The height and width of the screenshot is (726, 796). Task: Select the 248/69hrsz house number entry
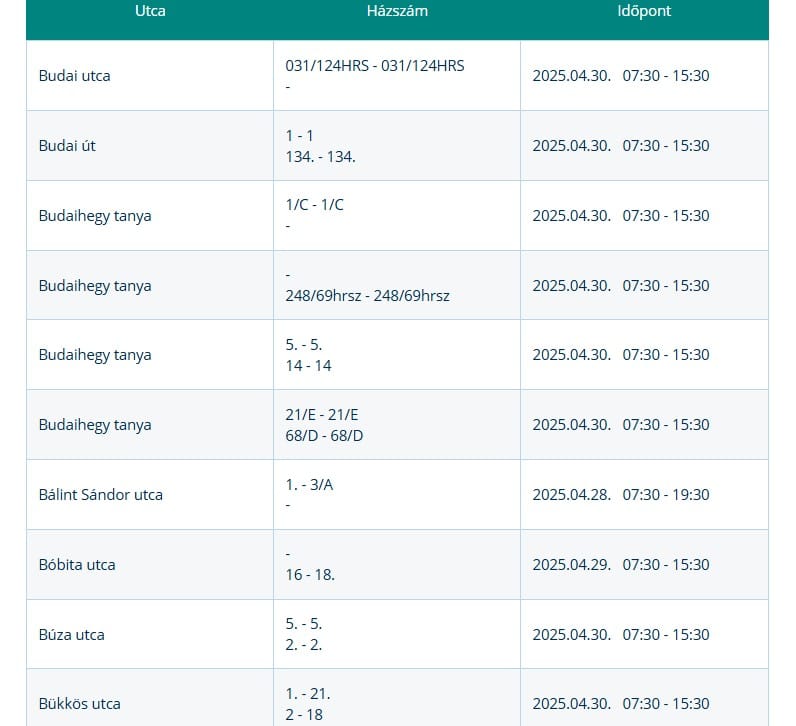tap(367, 296)
